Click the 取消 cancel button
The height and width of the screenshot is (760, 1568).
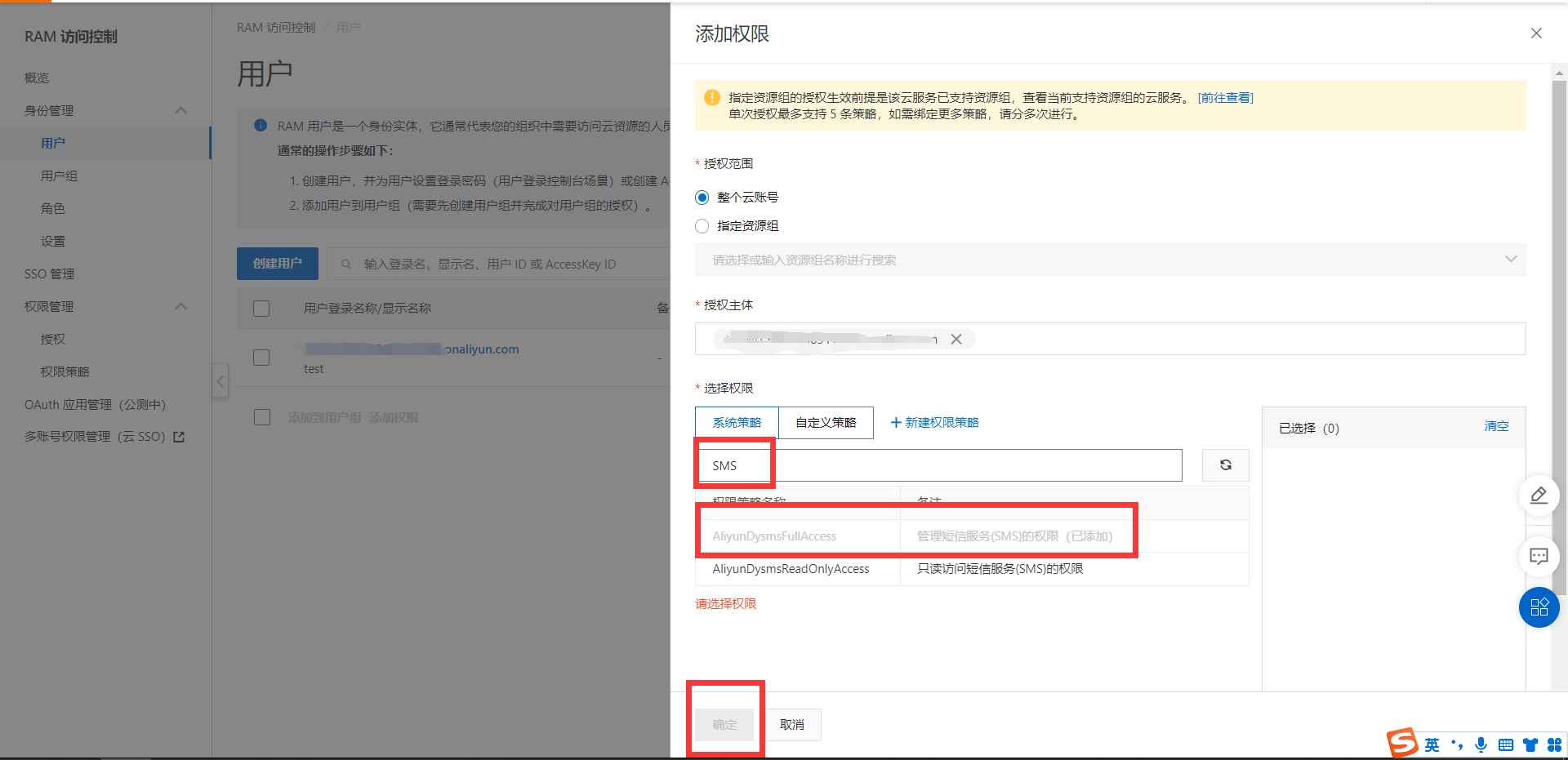(792, 724)
